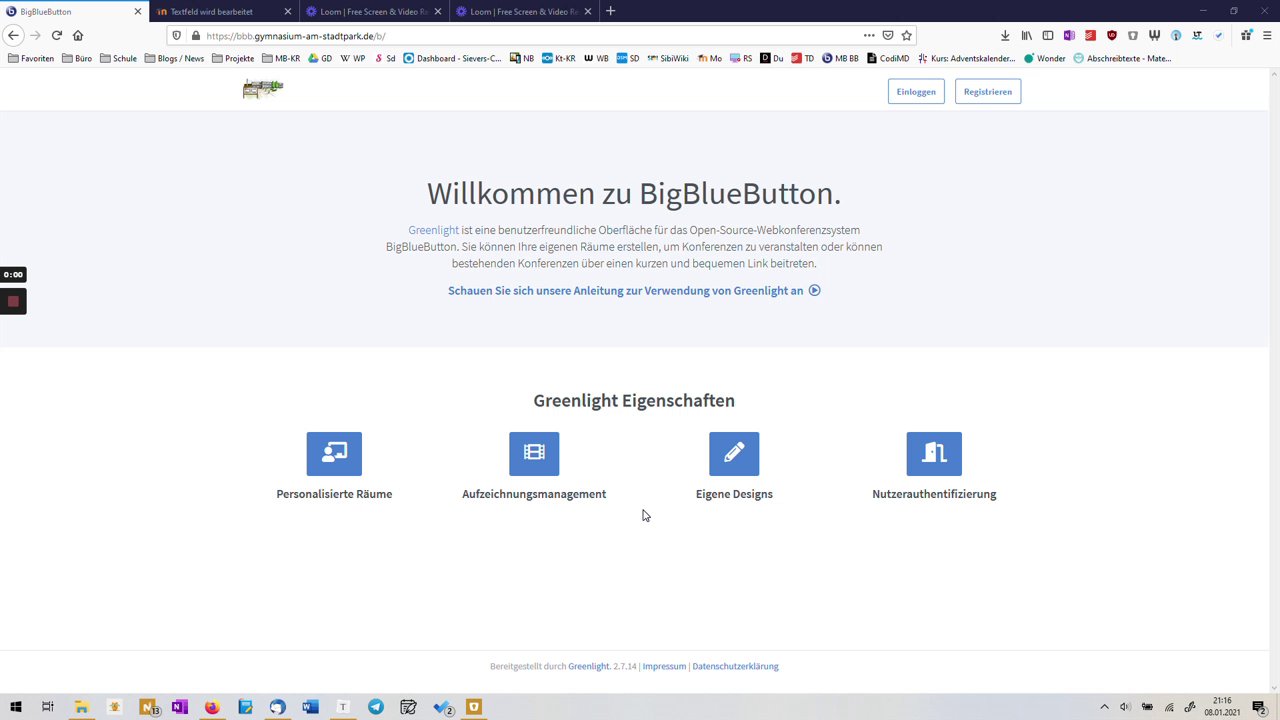Go to the browser home page icon

click(x=78, y=35)
